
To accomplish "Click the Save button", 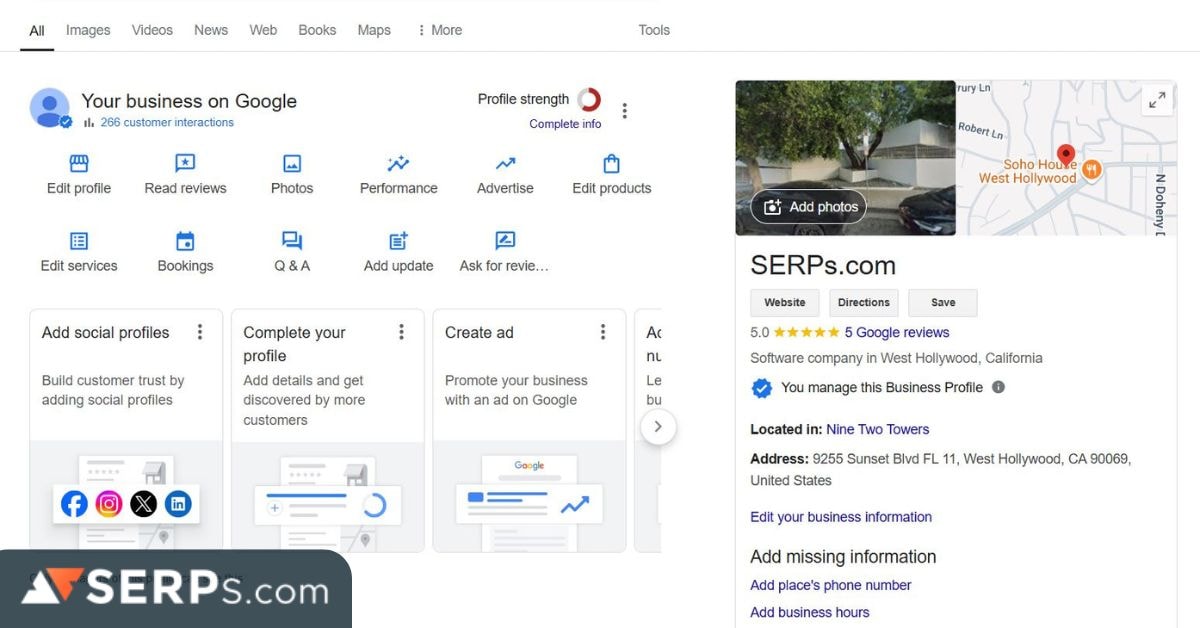I will [943, 303].
